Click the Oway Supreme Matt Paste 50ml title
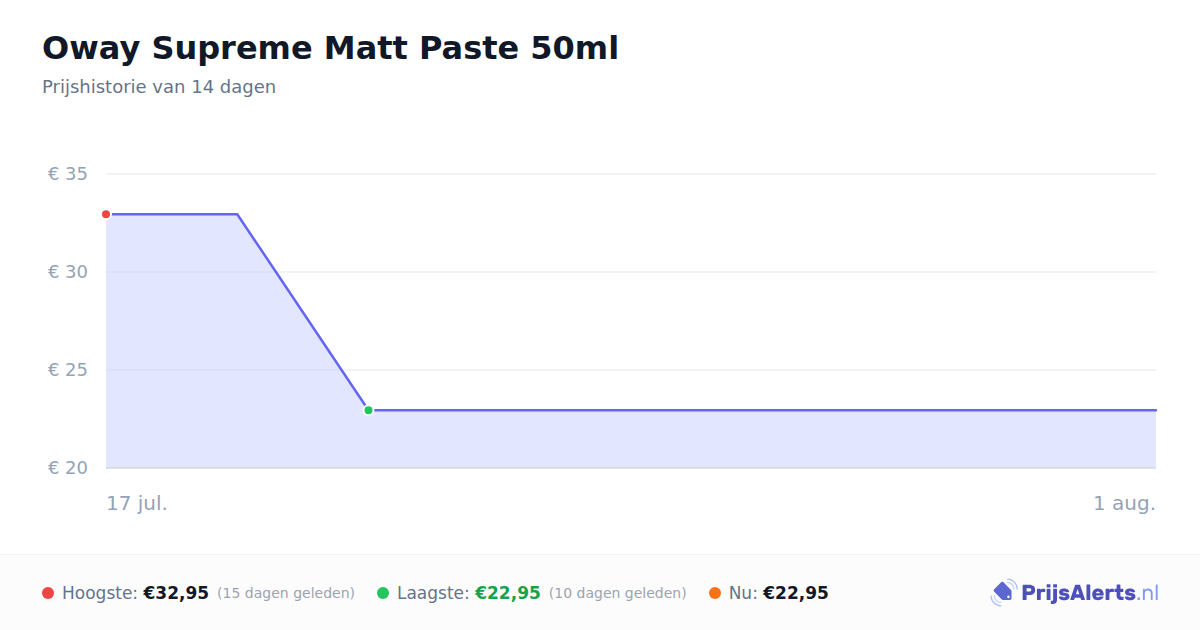Viewport: 1200px width, 630px height. tap(330, 48)
